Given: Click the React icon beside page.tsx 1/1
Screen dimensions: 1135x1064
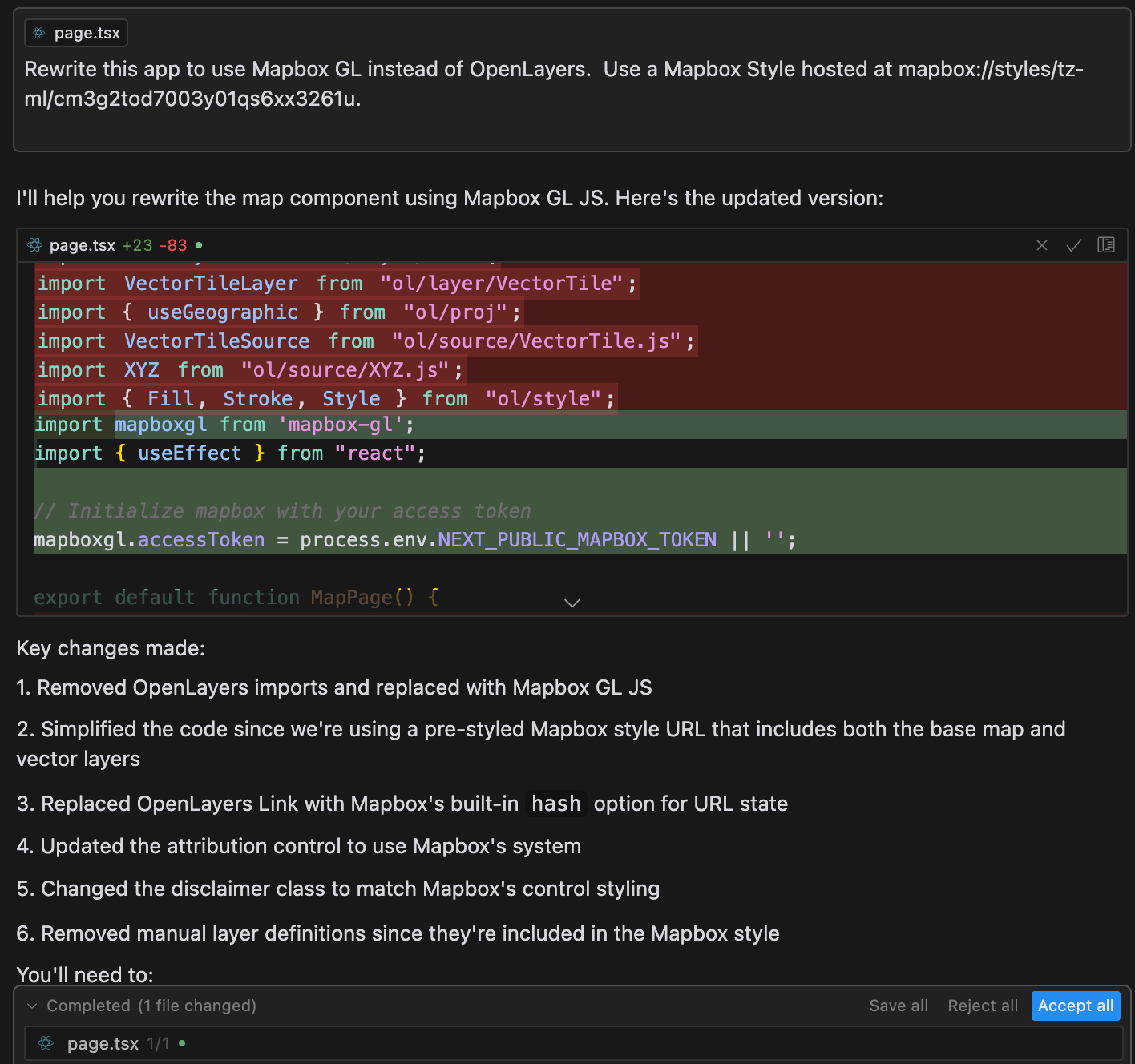Looking at the screenshot, I should coord(46,1043).
